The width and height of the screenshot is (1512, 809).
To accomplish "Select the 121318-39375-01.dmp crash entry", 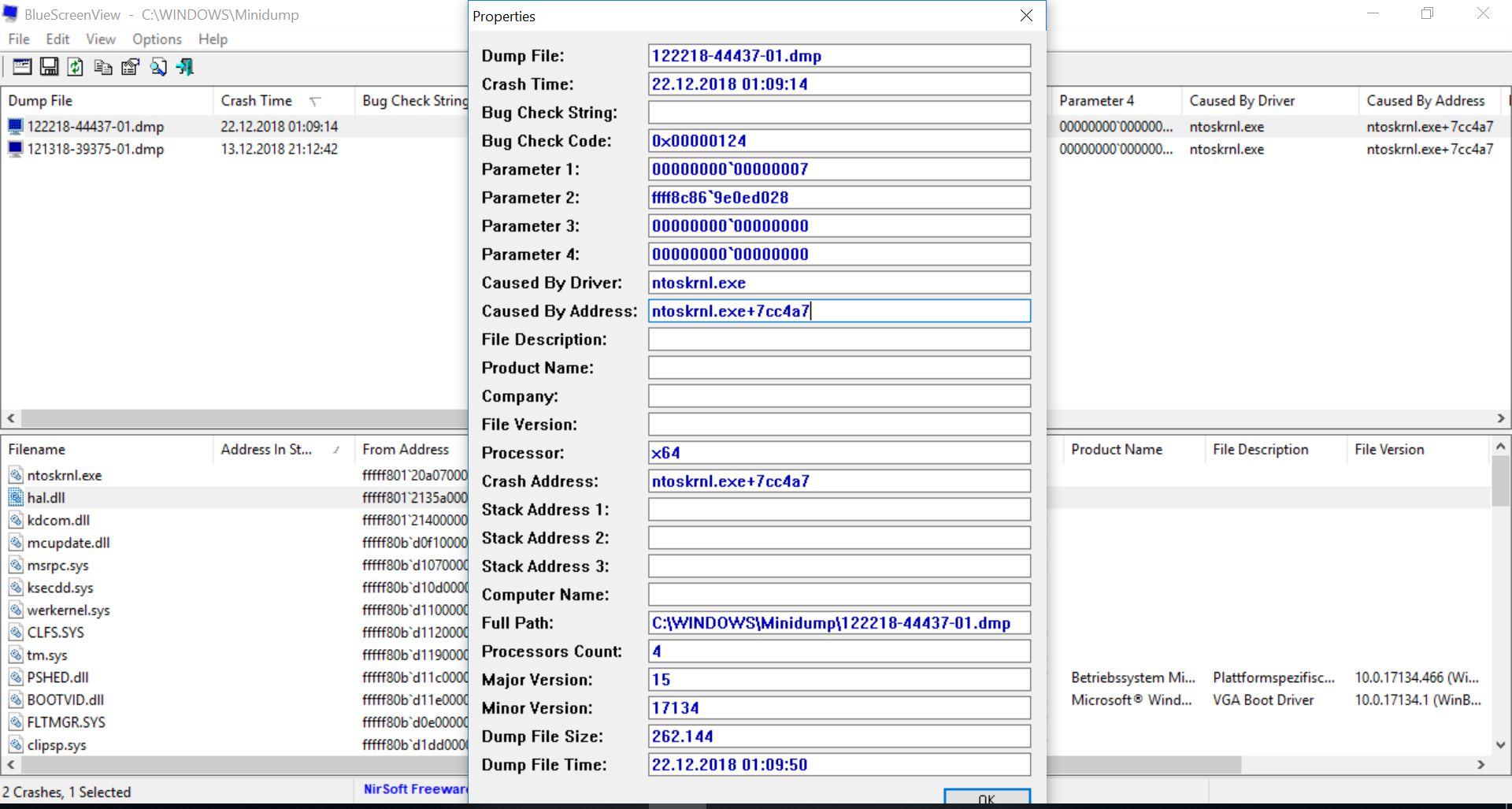I will [x=95, y=150].
